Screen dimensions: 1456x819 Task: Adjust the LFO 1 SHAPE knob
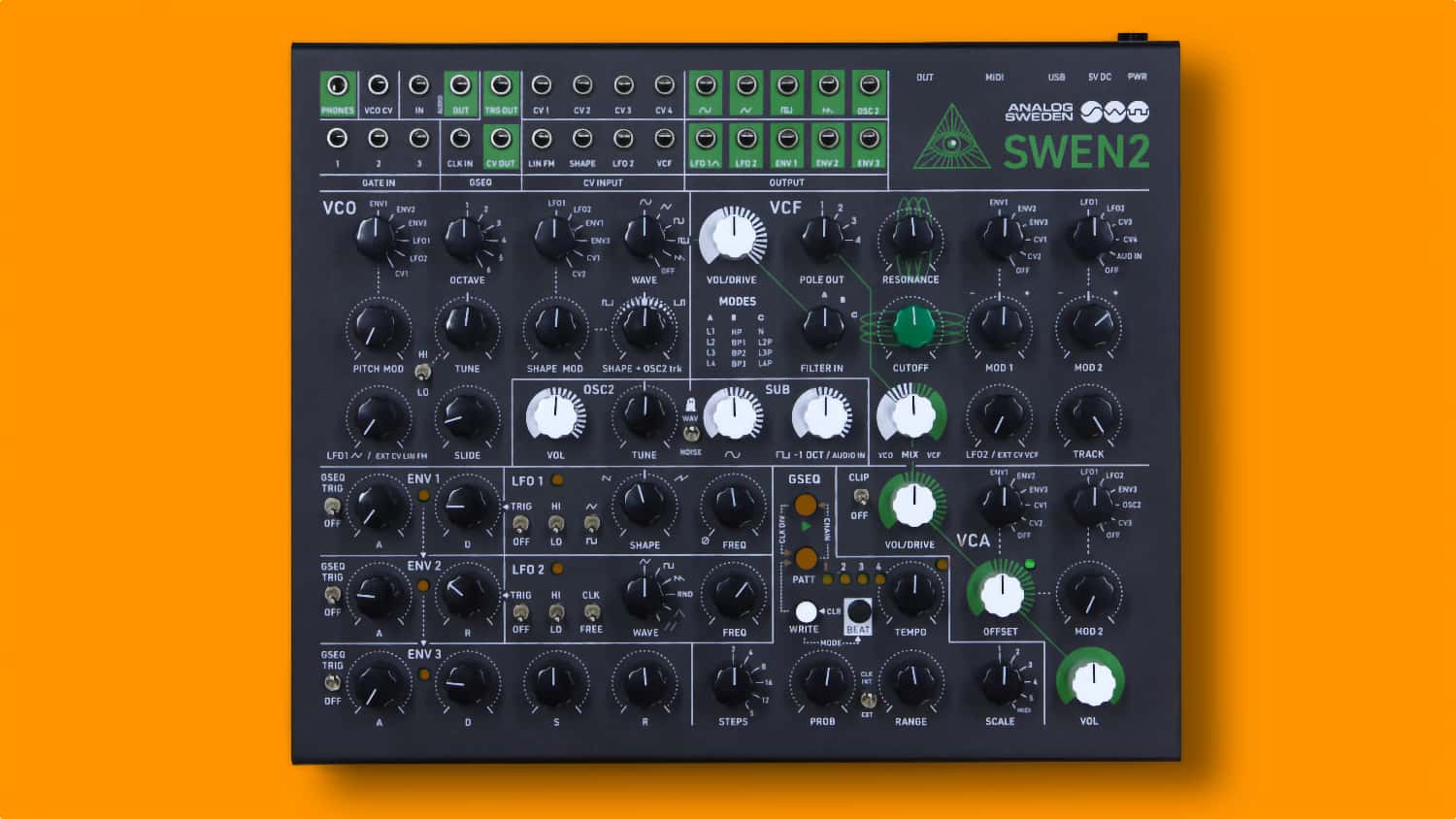[x=645, y=506]
